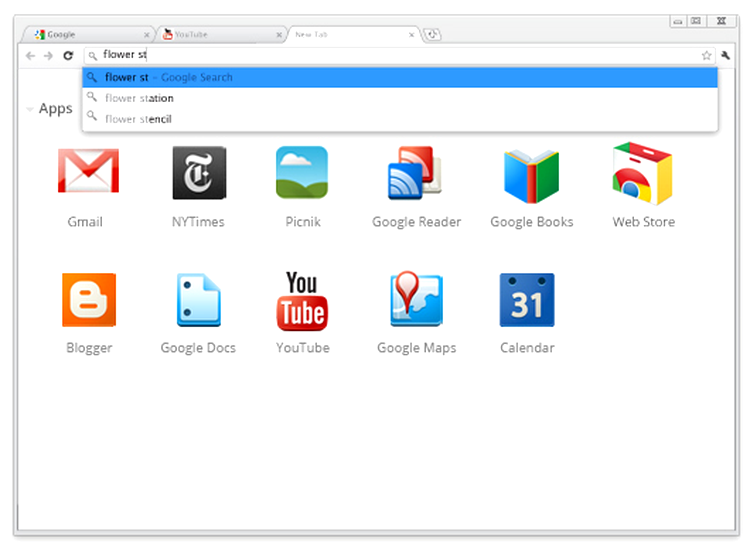Click the Web Store label
Screen dimensions: 750x552
pos(643,222)
